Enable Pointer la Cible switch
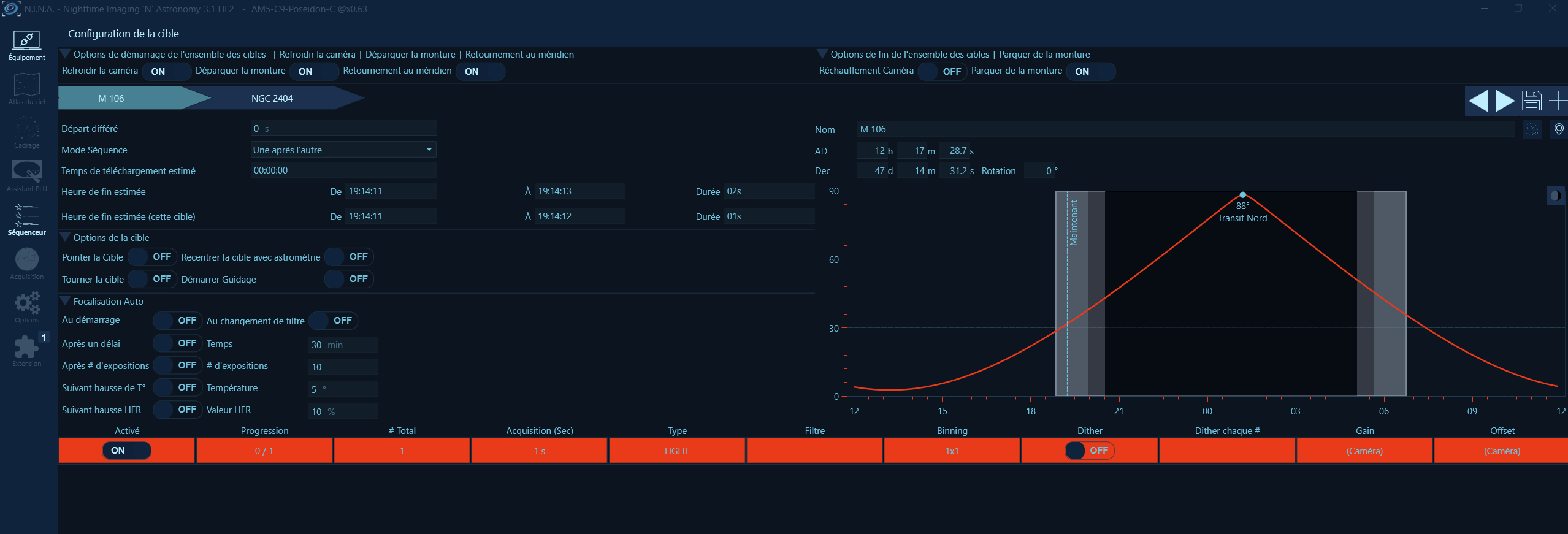The height and width of the screenshot is (534, 1568). coord(153,257)
